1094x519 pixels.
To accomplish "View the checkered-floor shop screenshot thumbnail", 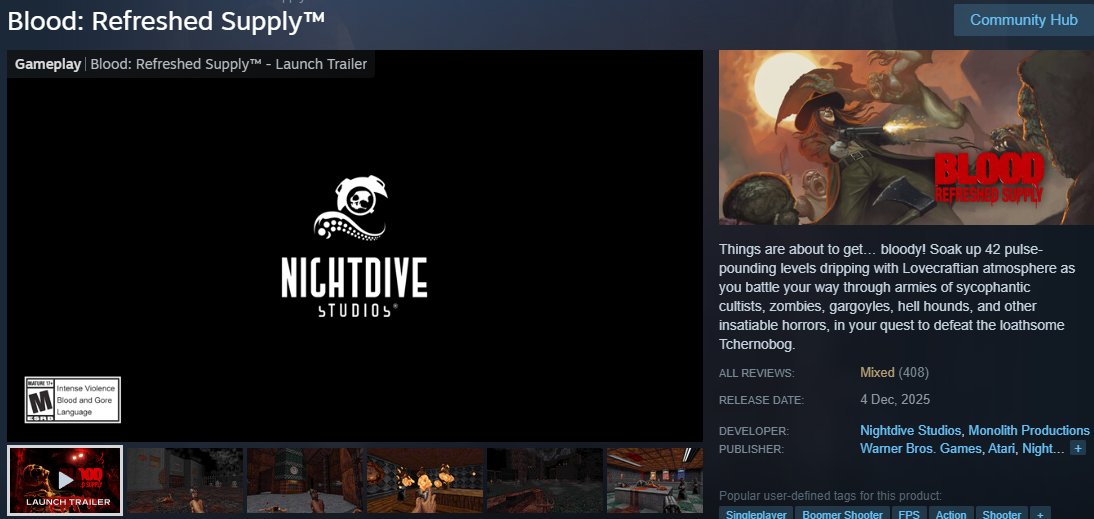I will [x=654, y=480].
